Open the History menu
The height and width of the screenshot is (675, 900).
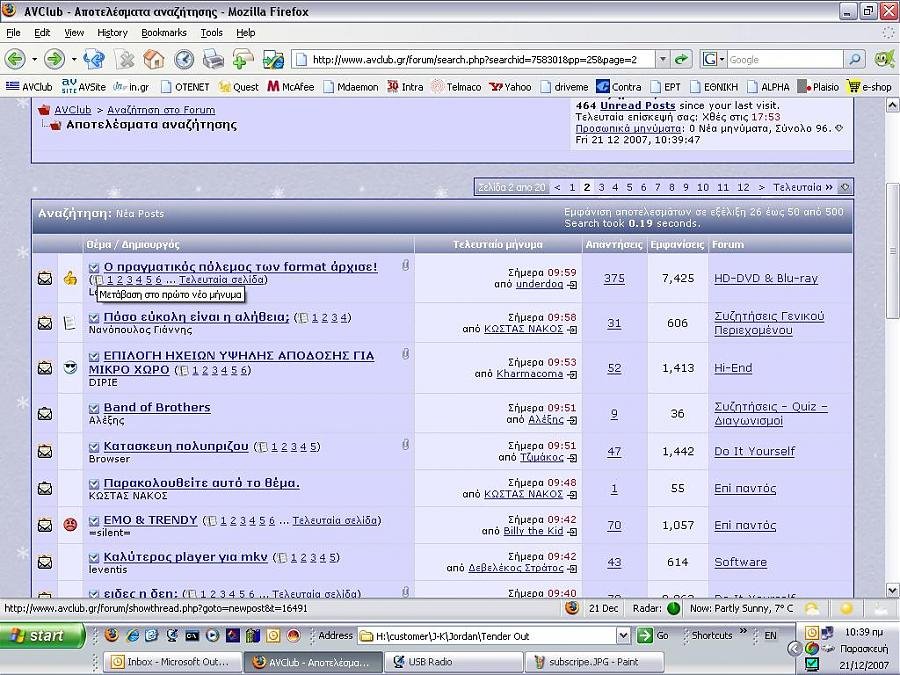pos(112,33)
